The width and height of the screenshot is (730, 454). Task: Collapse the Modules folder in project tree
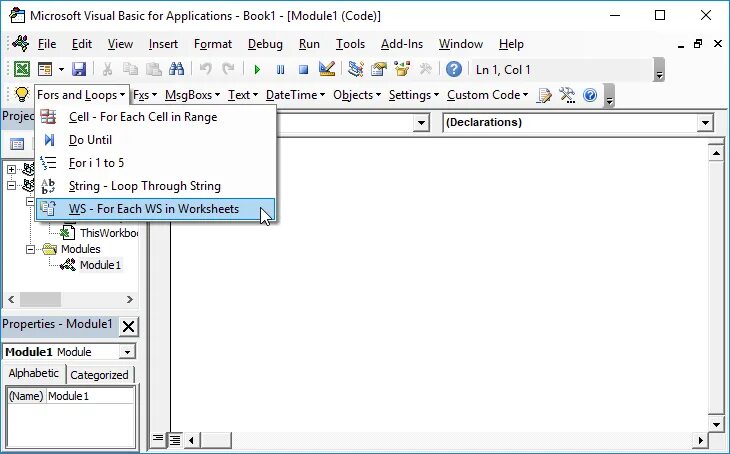click(30, 250)
